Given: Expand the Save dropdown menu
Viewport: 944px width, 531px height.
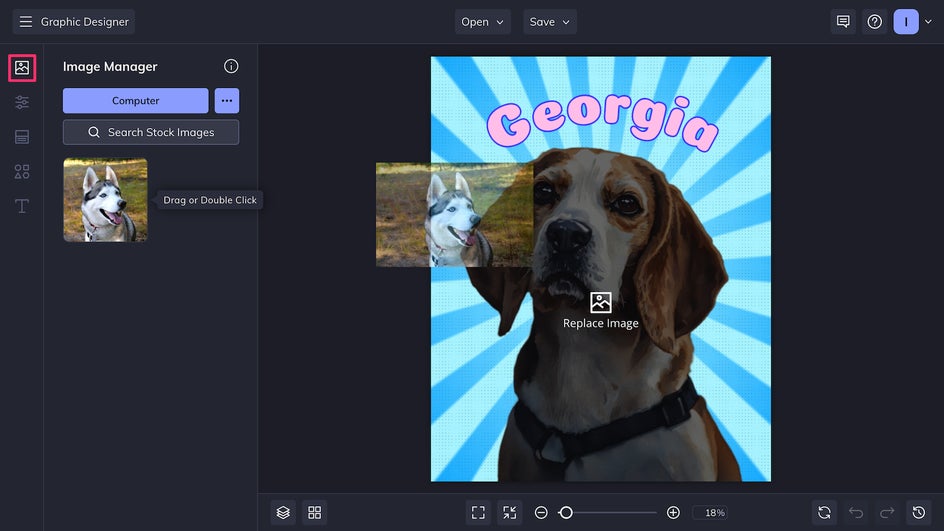Looking at the screenshot, I should click(x=550, y=22).
